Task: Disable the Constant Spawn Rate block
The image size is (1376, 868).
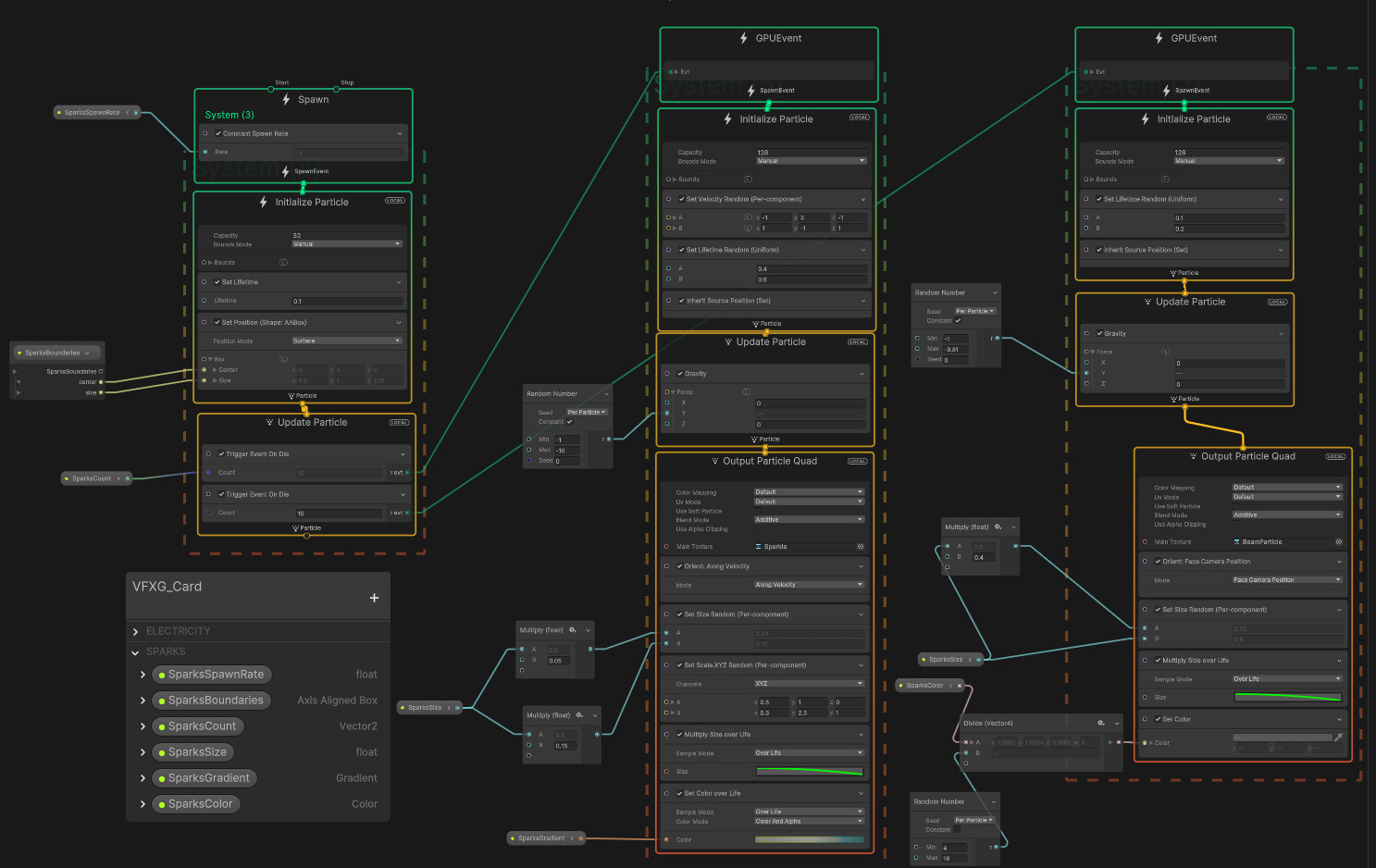Action: [218, 133]
